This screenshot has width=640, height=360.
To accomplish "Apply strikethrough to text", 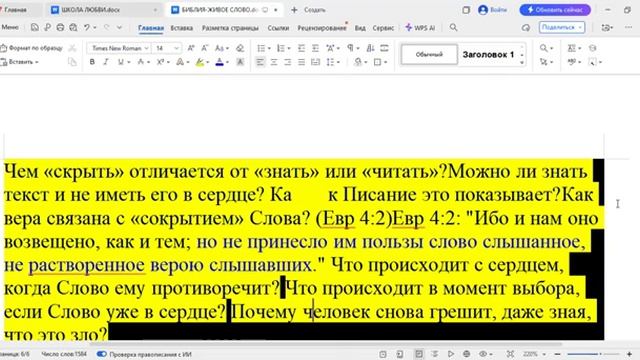I will [140, 62].
